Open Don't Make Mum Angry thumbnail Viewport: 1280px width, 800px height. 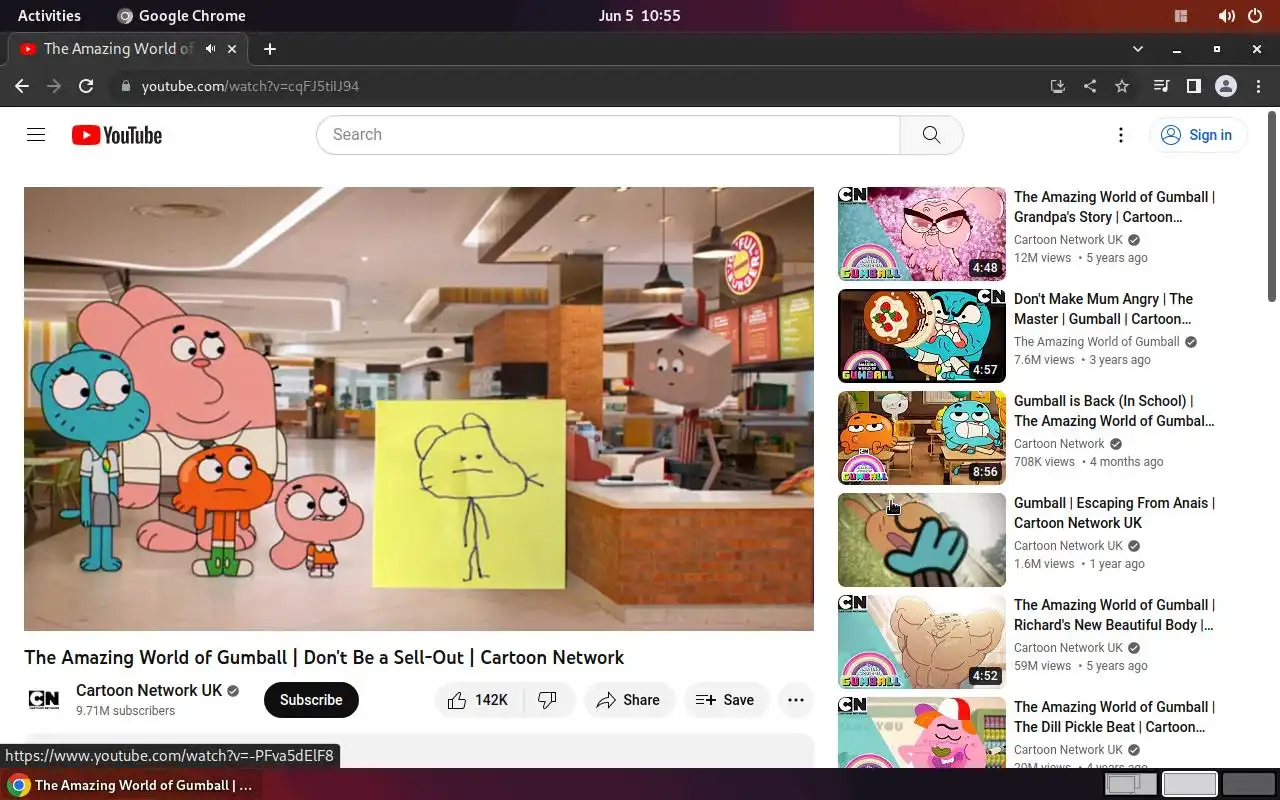[x=922, y=336]
